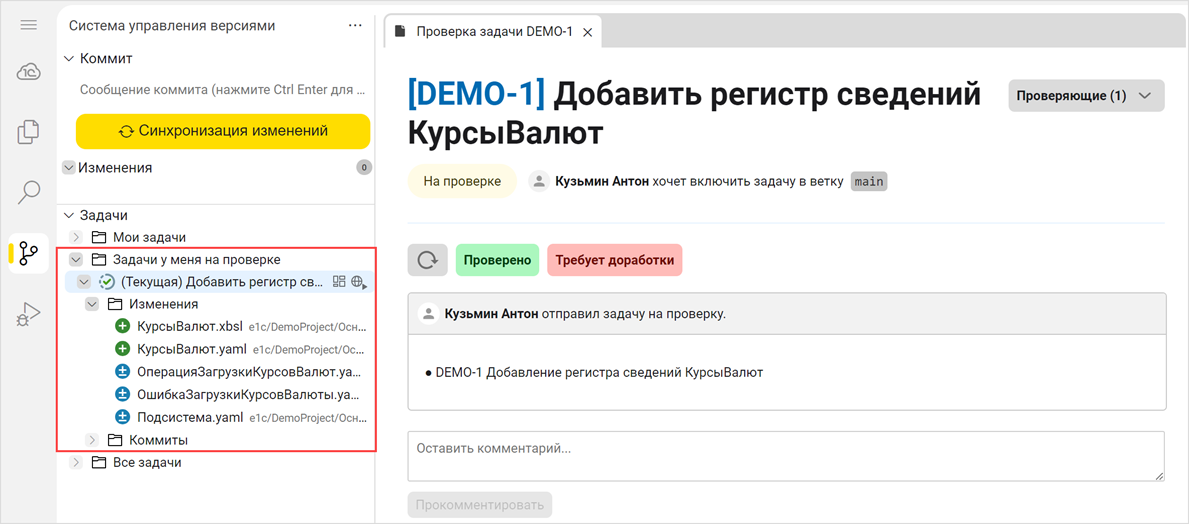Collapse the Изменения folder in task tree
Screen dimensions: 1189x524
coord(93,304)
